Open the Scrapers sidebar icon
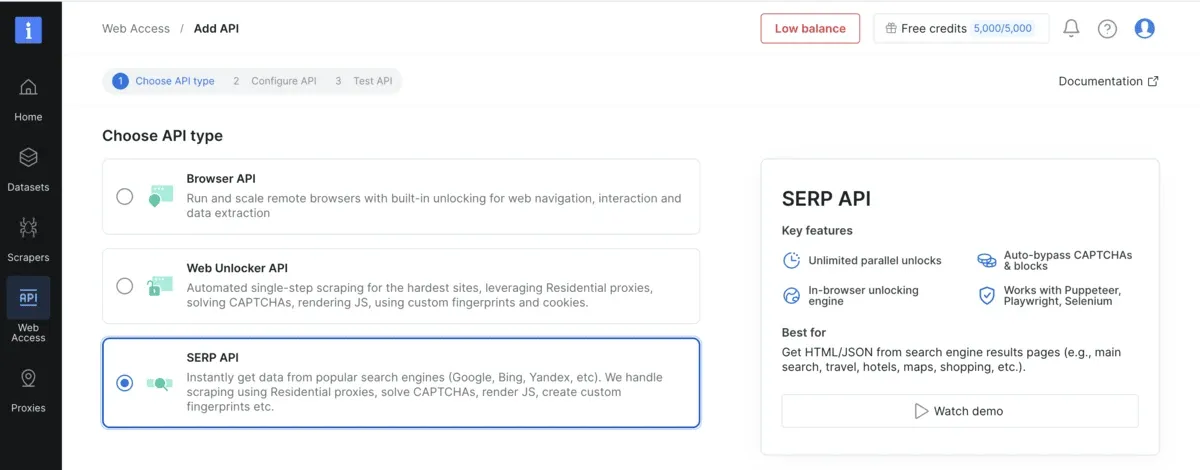Screen dimensions: 1200x470 click(x=28, y=228)
